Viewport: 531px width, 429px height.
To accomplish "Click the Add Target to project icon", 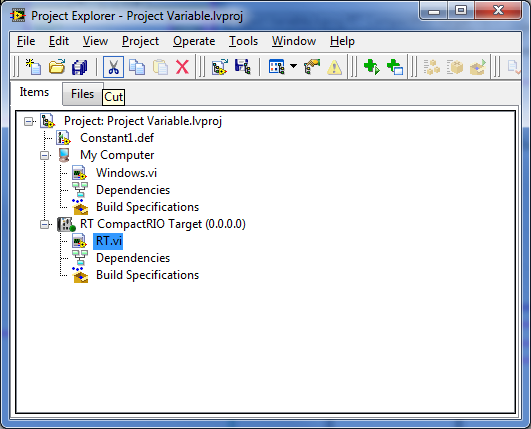I will (x=219, y=67).
